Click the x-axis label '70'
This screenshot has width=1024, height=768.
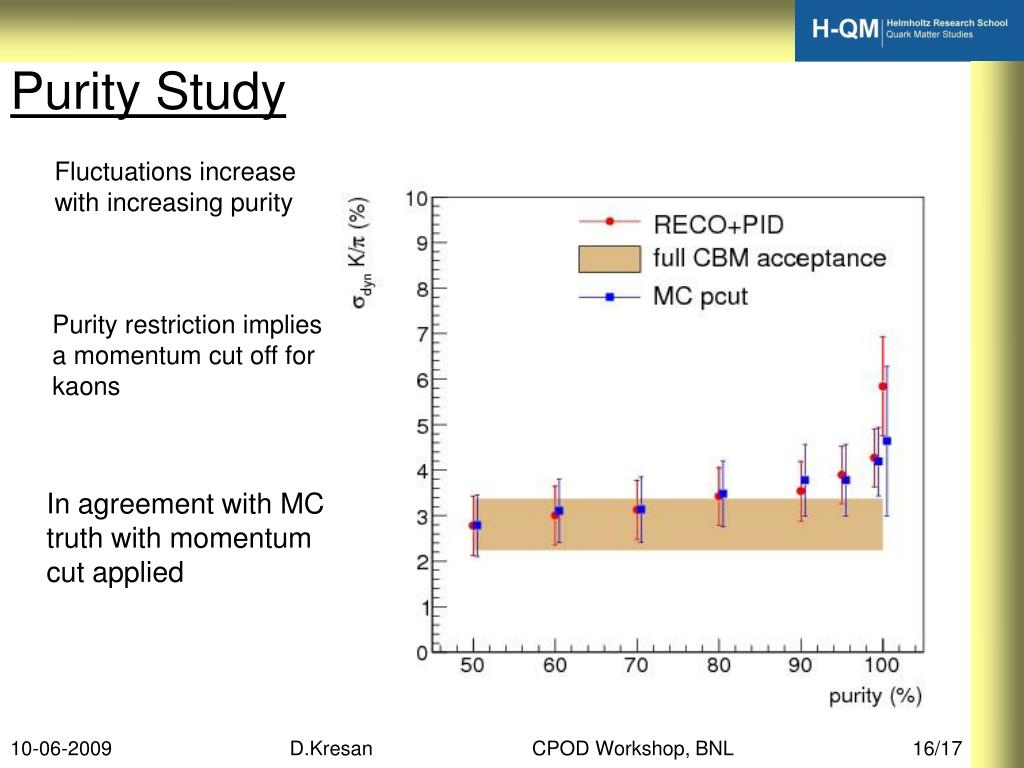[636, 665]
